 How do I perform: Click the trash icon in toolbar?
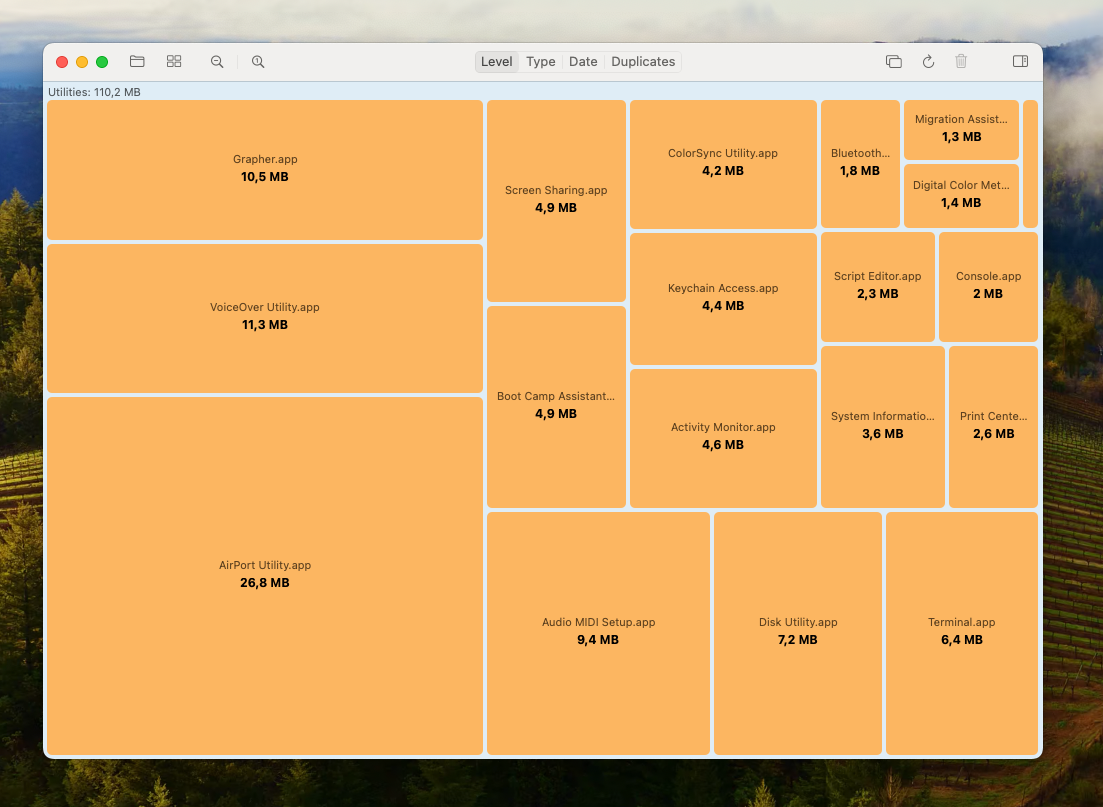pos(961,62)
